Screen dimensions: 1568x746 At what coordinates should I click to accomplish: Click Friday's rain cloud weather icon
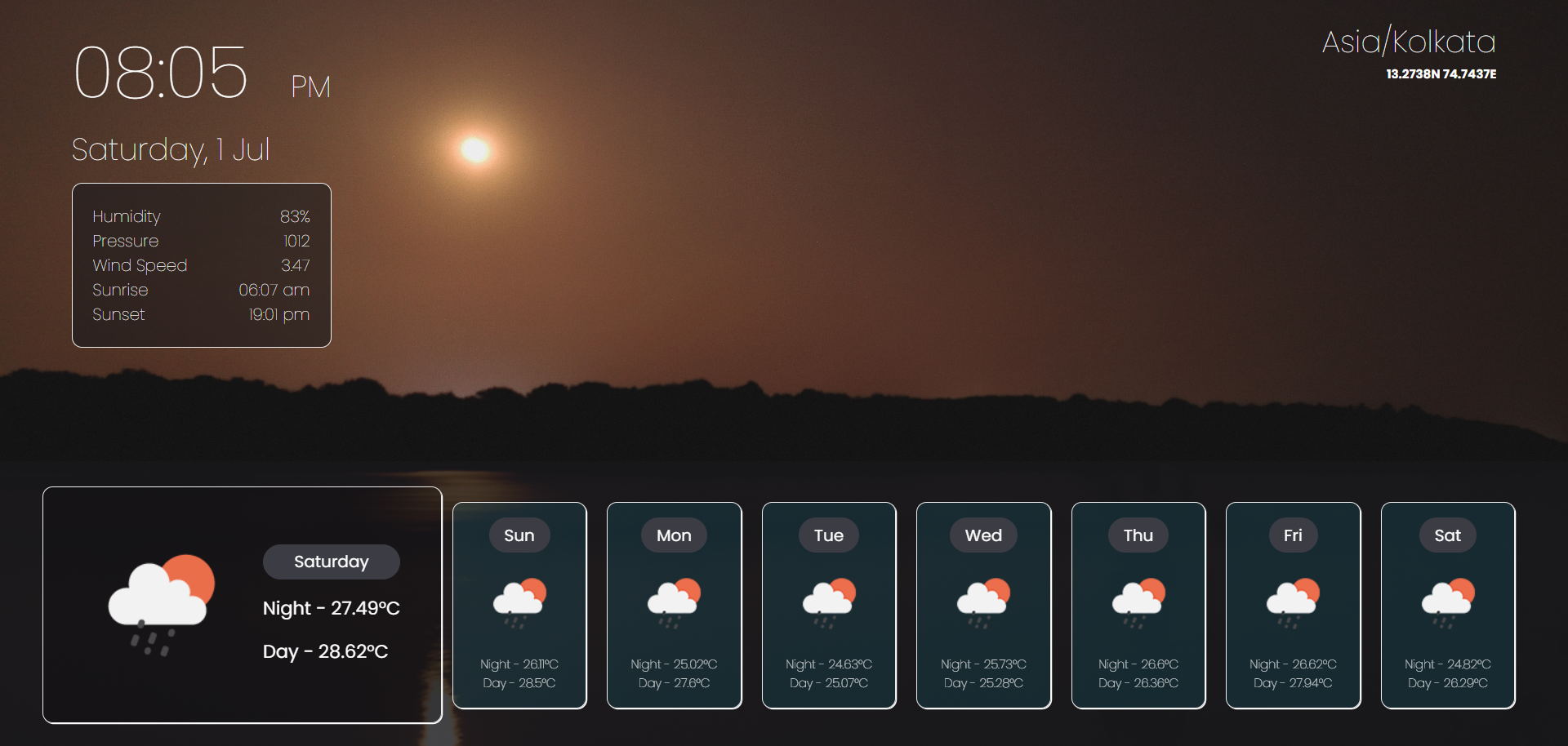tap(1293, 602)
